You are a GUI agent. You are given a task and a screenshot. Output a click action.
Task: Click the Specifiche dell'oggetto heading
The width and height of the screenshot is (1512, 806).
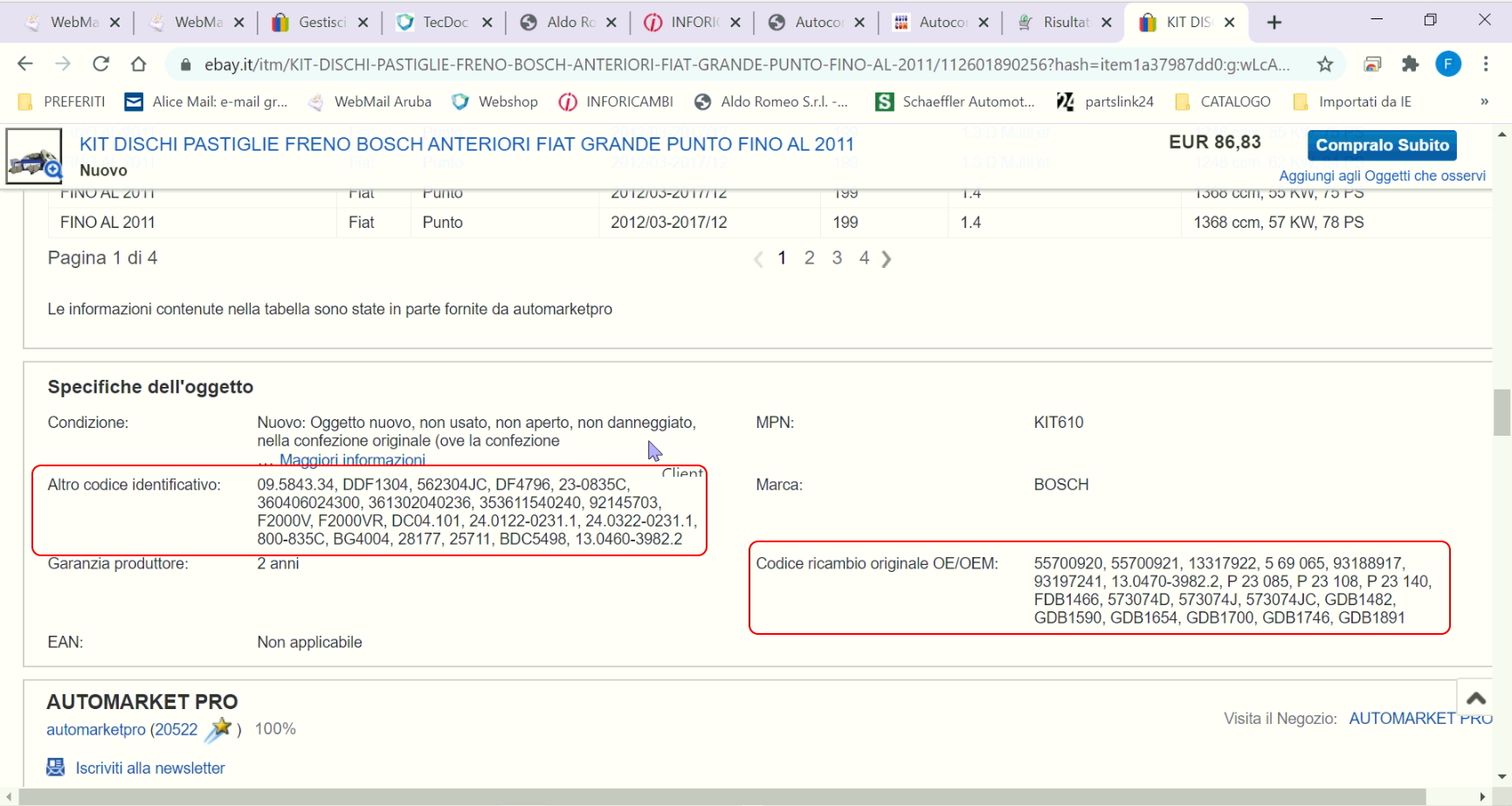[x=150, y=387]
